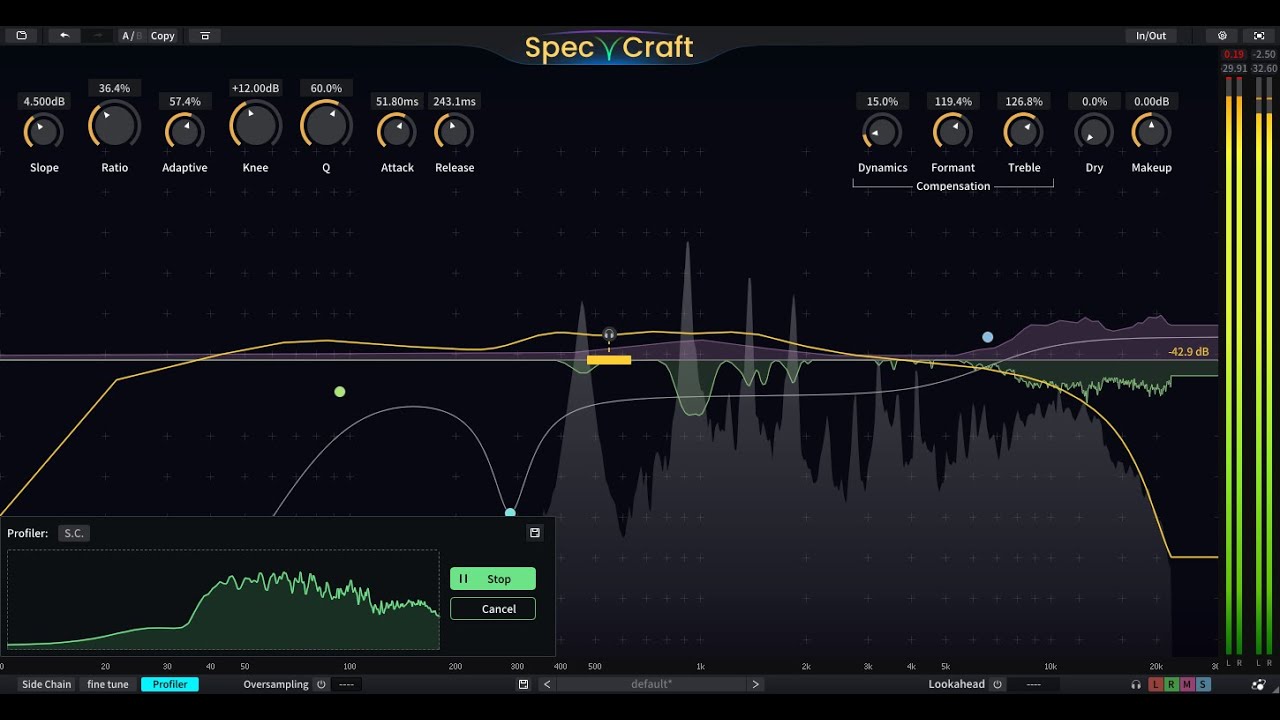Toggle the Lookahead power button
Screen dimensions: 1280x720
pos(997,684)
